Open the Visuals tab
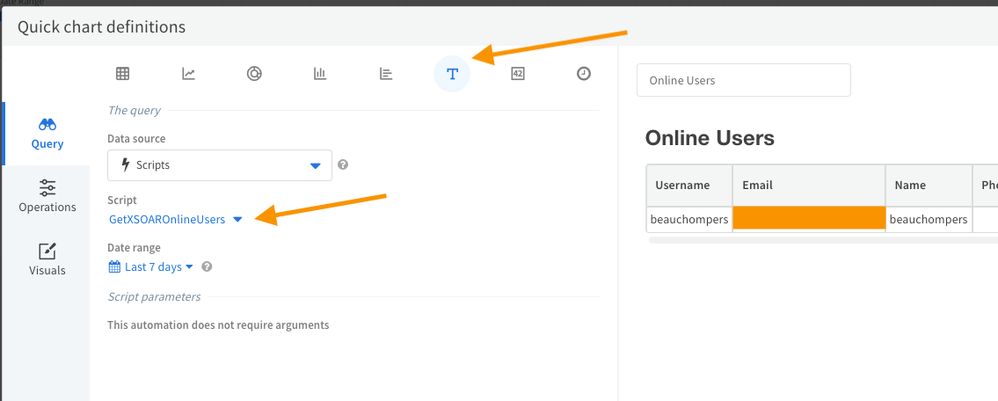 (47, 260)
